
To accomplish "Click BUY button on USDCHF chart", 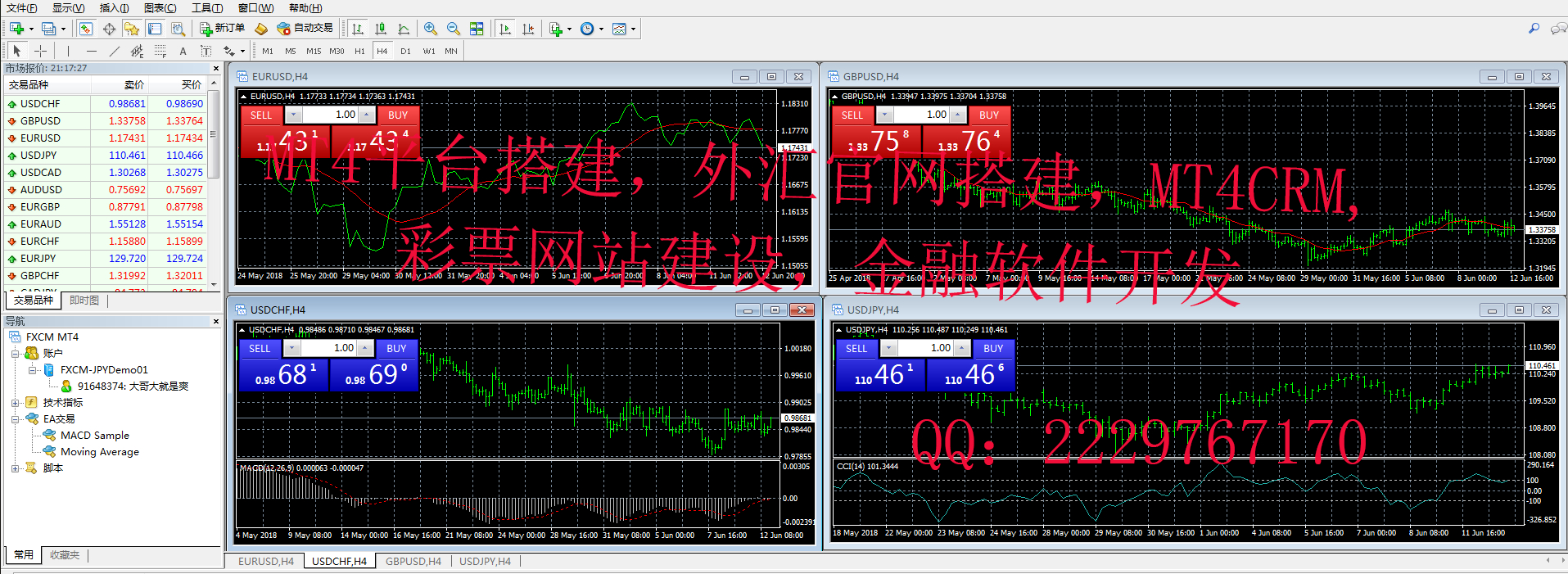I will pos(396,348).
